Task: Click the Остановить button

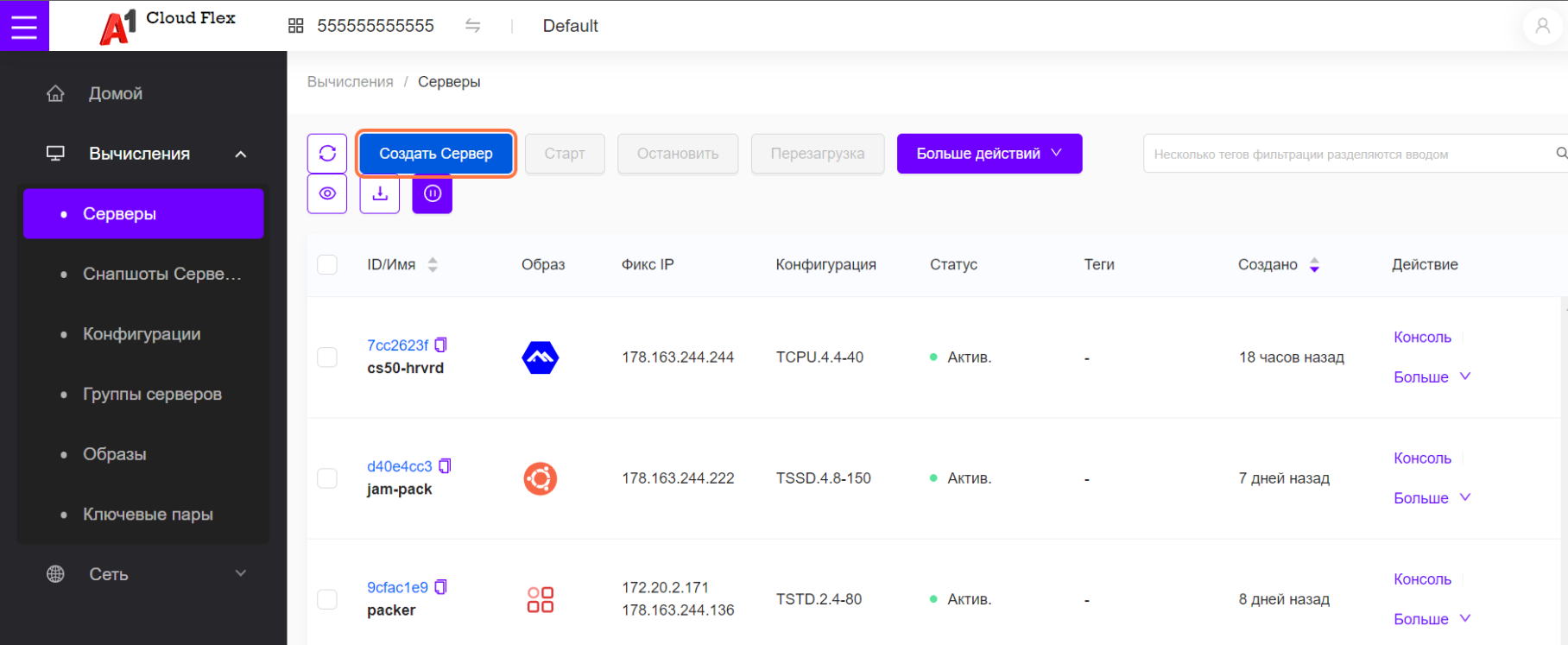Action: pyautogui.click(x=678, y=154)
